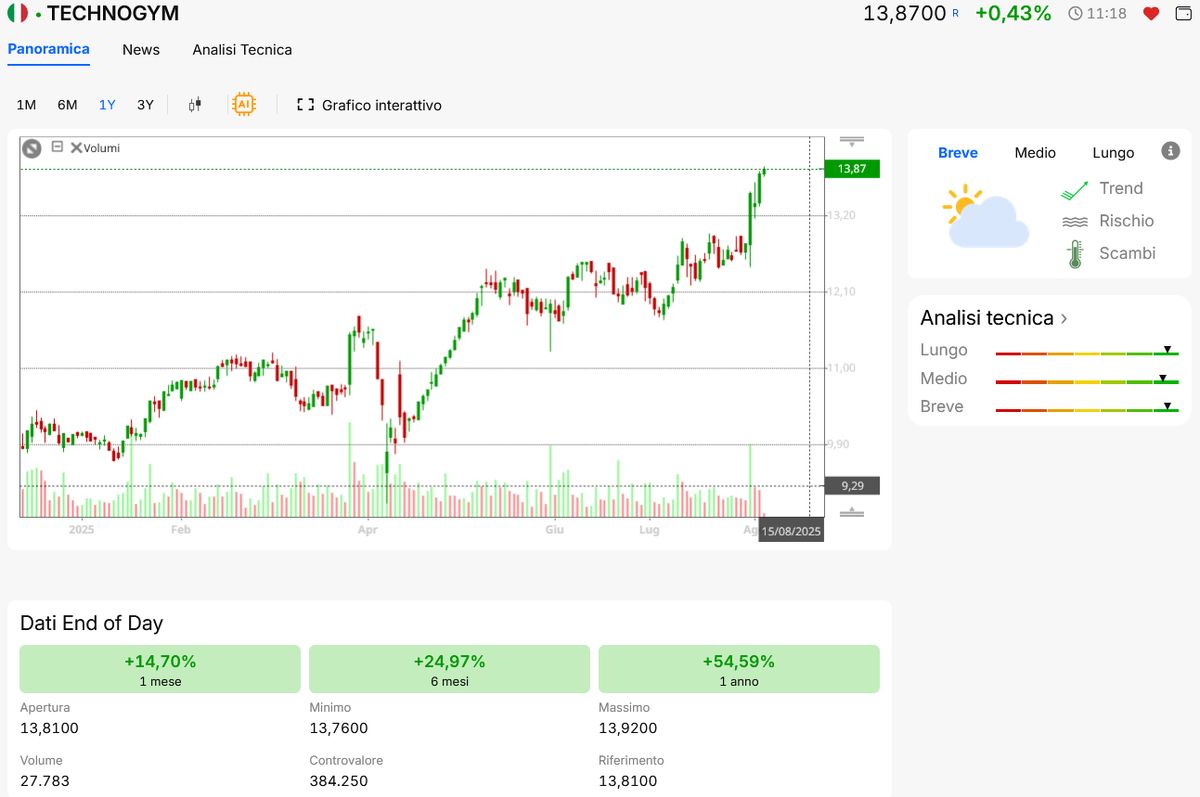Click the bottom price-scale adjust handle

pyautogui.click(x=852, y=512)
